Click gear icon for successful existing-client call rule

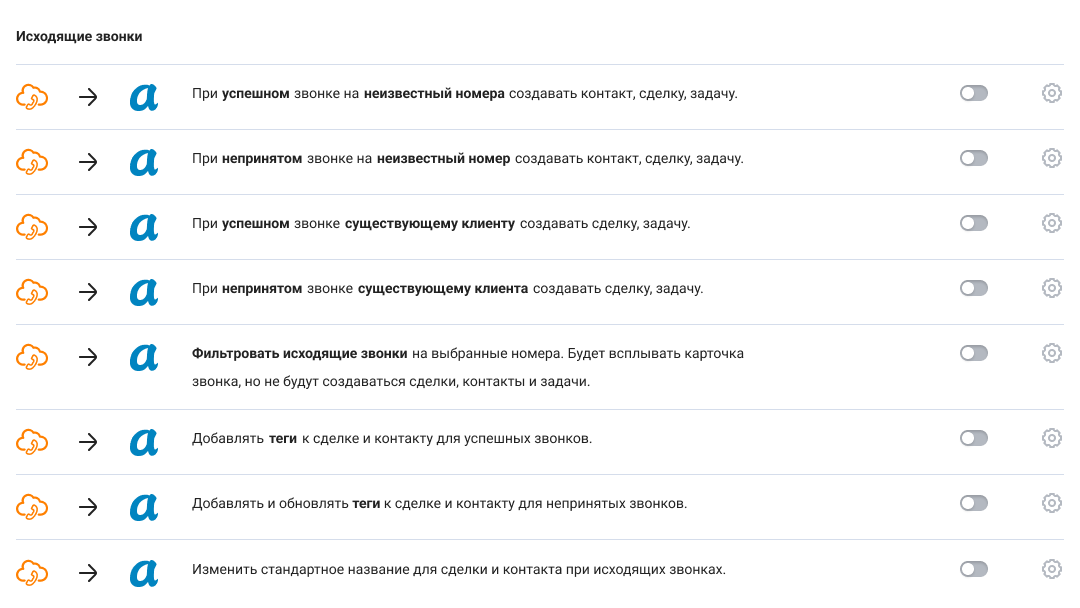coord(1051,223)
